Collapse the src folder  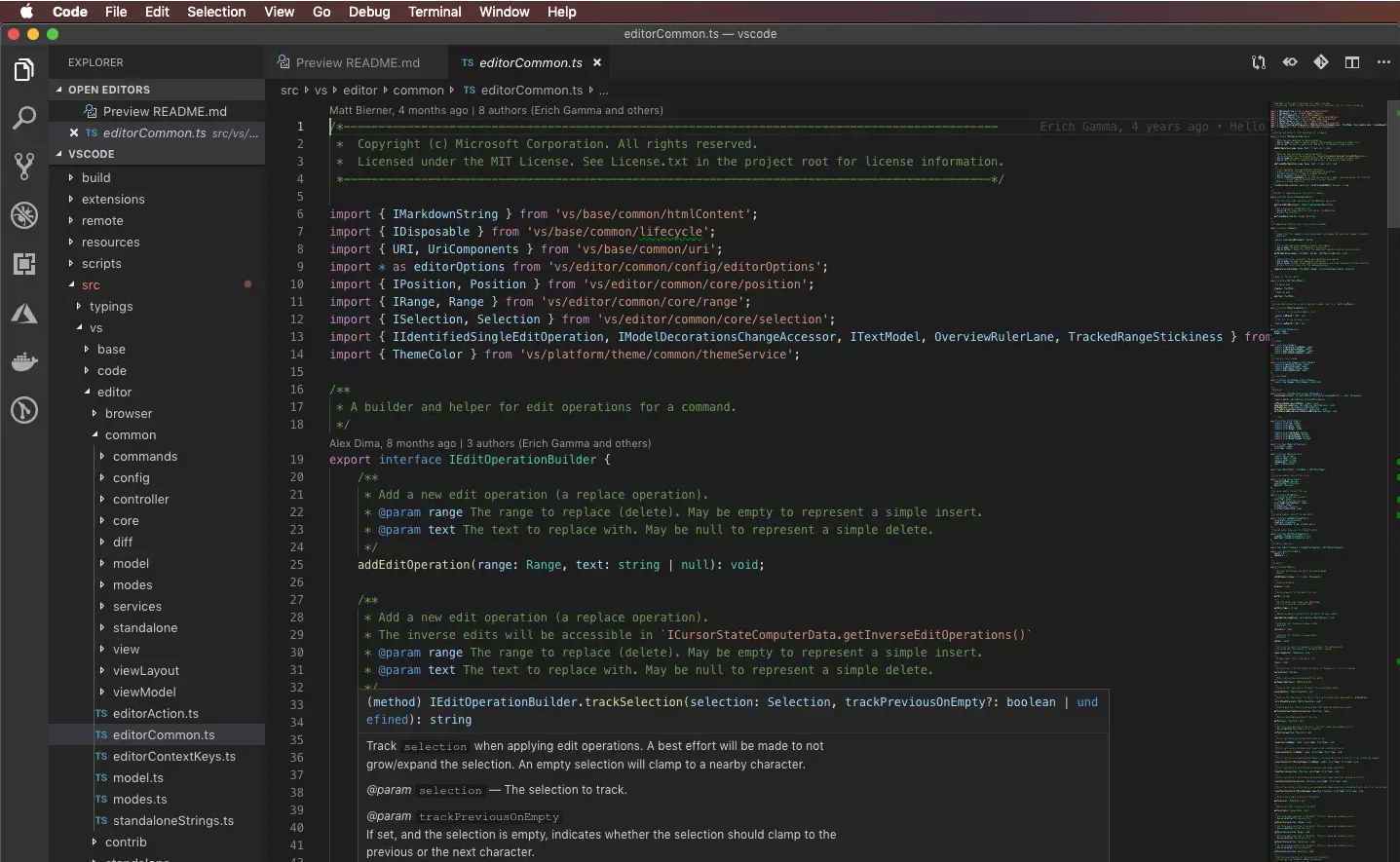(91, 285)
